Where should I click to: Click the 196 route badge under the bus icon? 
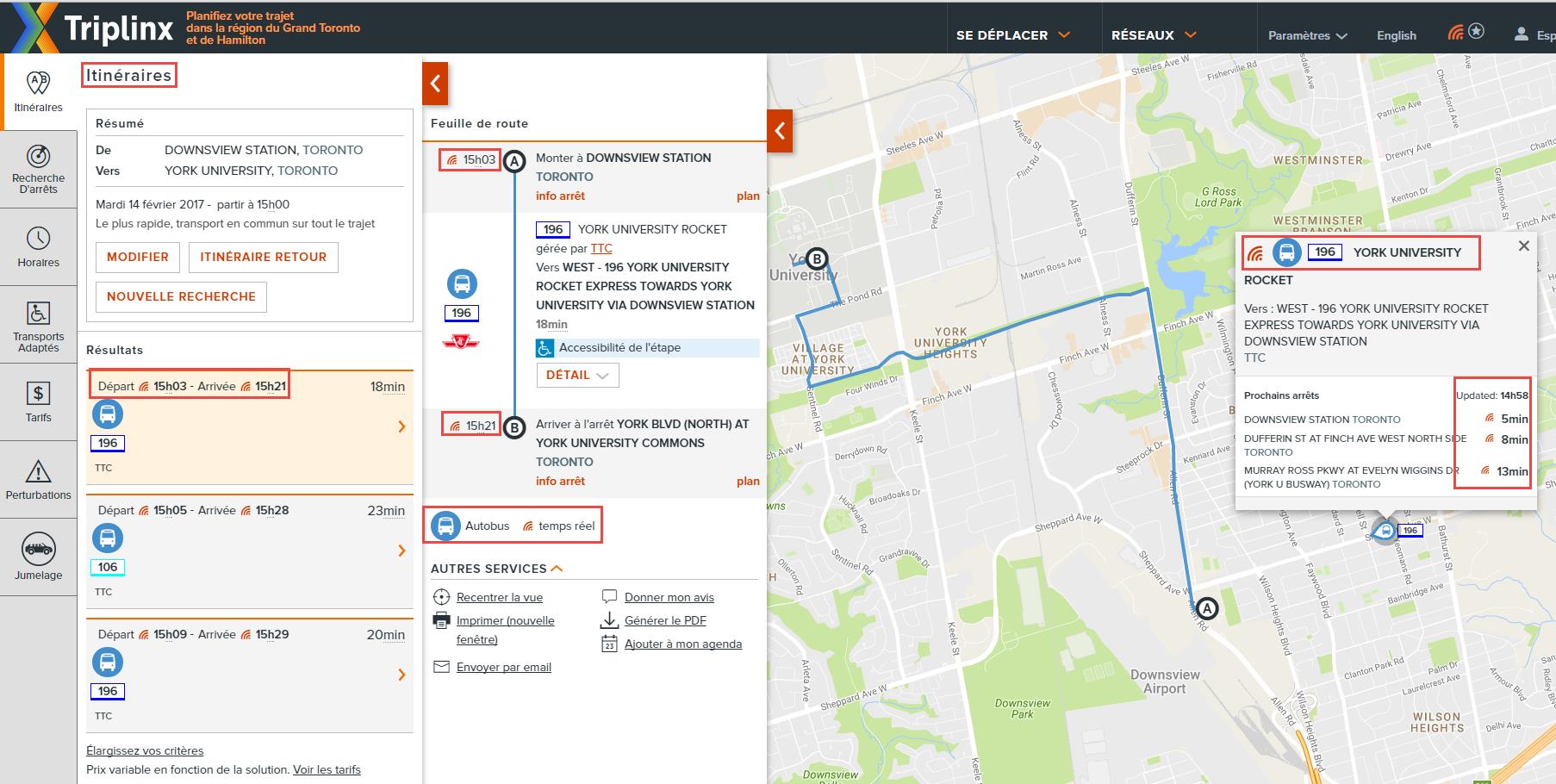click(x=462, y=313)
